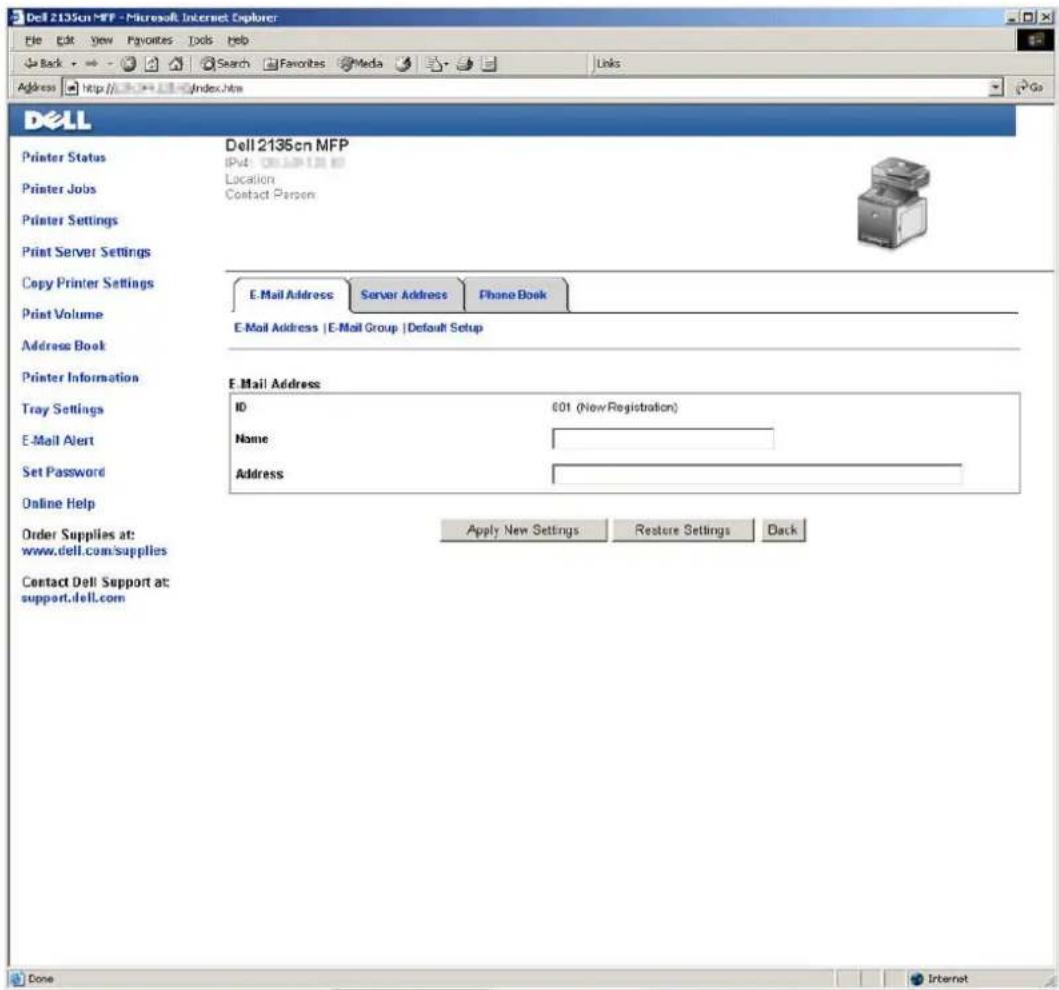Go to the browser Home icon
Screen dimensions: 1059x990
(x=176, y=64)
